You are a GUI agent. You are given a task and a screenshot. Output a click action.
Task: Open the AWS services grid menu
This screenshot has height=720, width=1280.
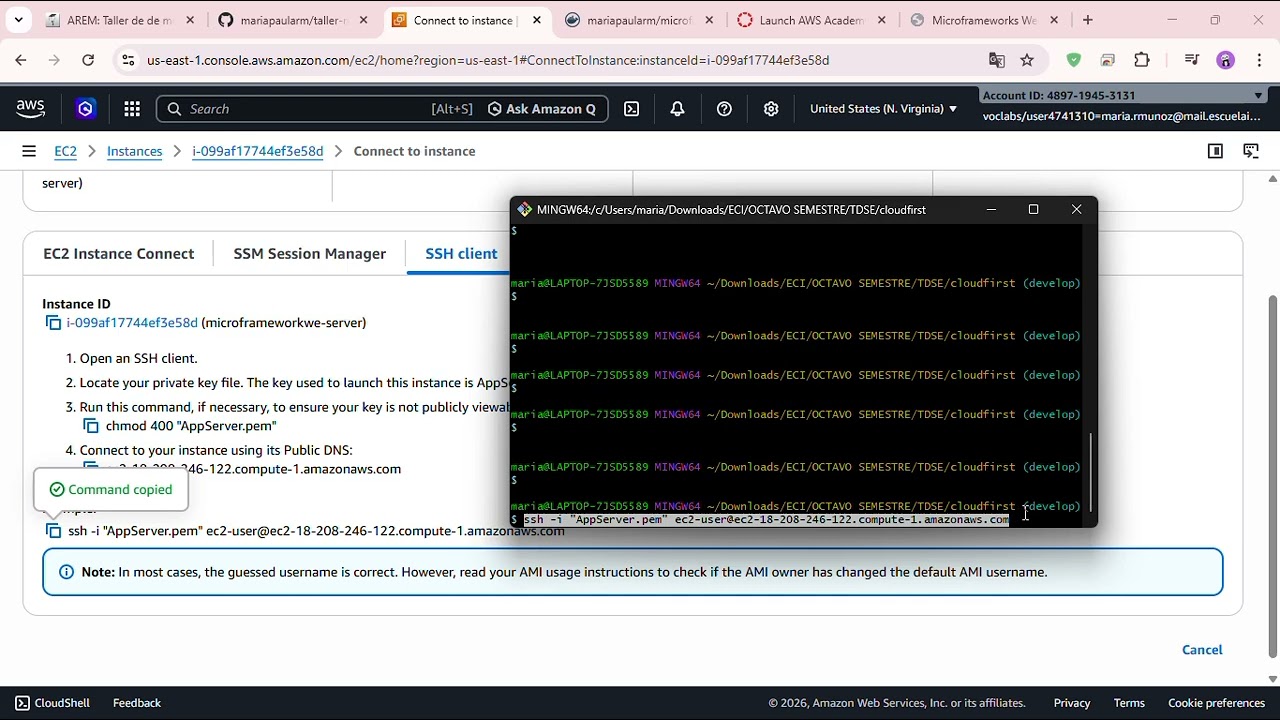tap(131, 109)
